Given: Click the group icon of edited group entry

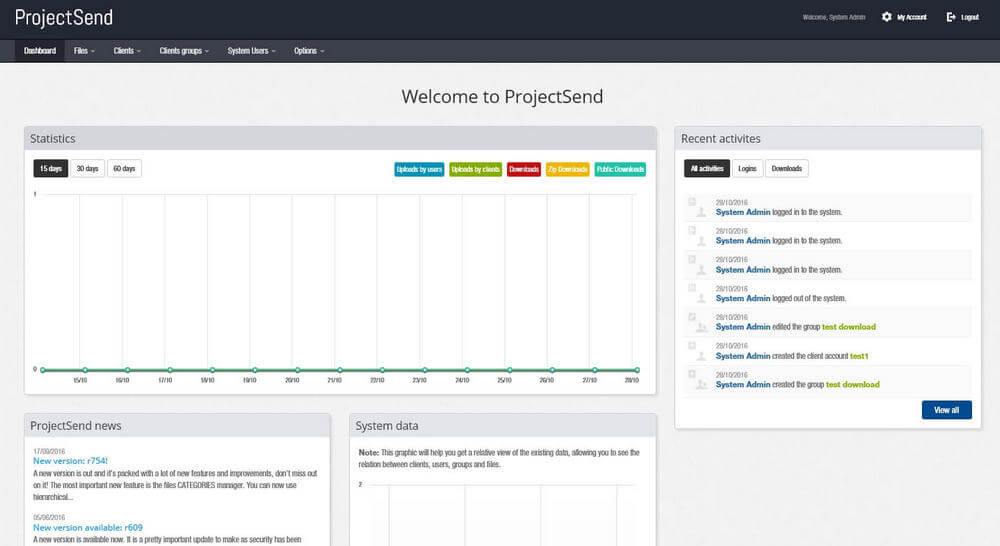Looking at the screenshot, I should [x=701, y=327].
